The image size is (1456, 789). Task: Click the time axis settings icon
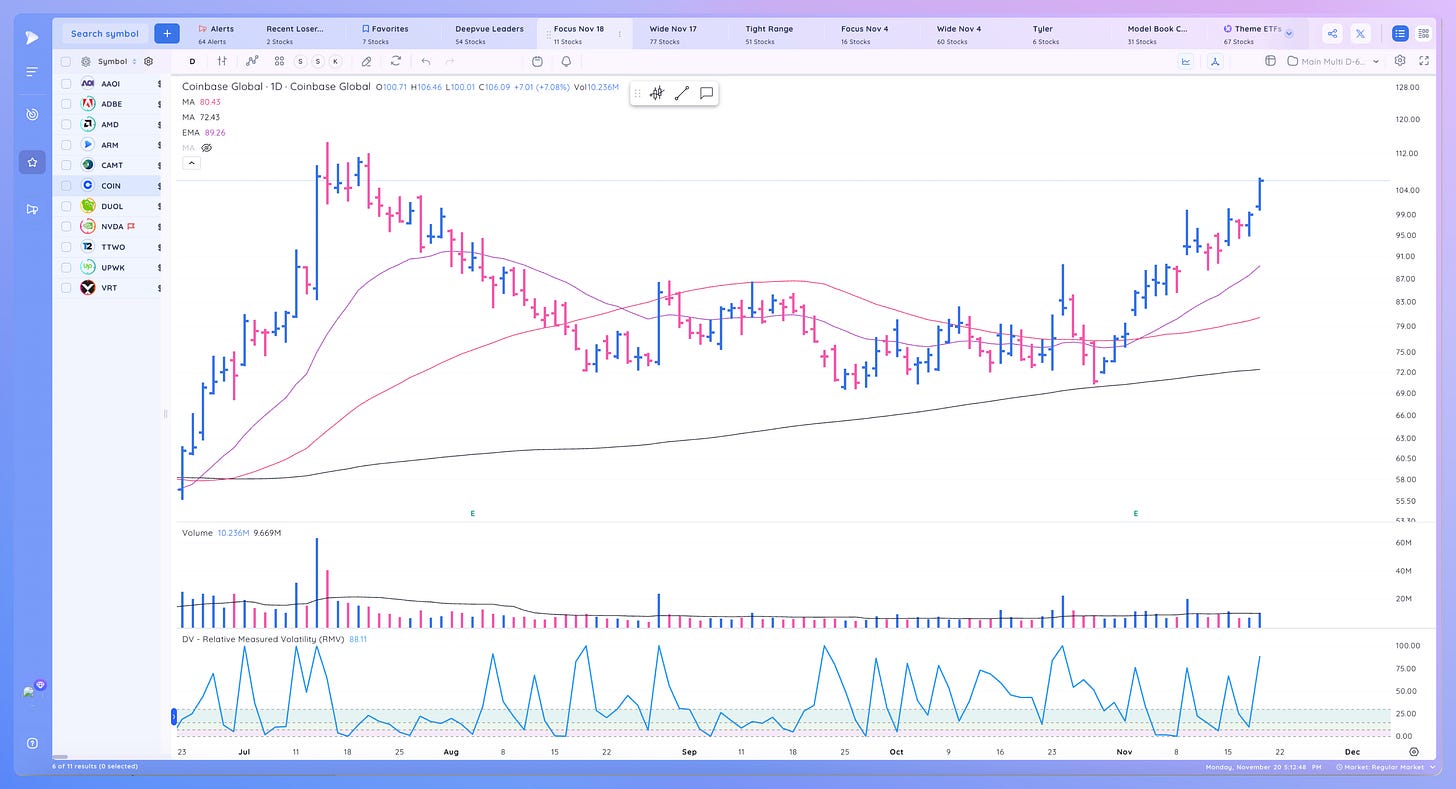1414,750
